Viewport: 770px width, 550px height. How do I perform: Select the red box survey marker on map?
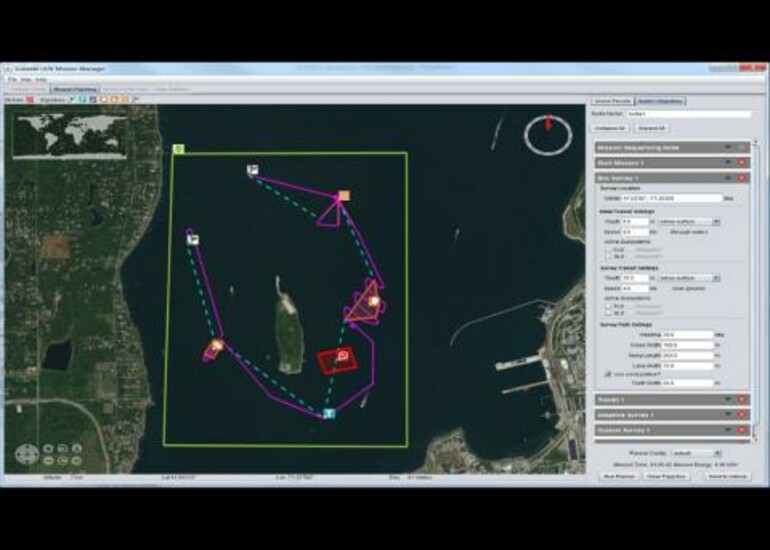pyautogui.click(x=338, y=358)
